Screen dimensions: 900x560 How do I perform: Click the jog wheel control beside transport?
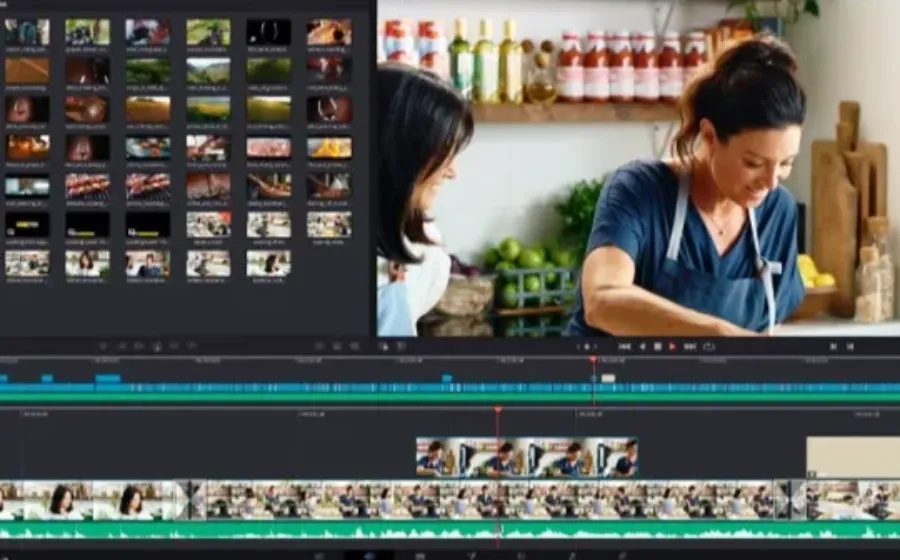point(587,347)
